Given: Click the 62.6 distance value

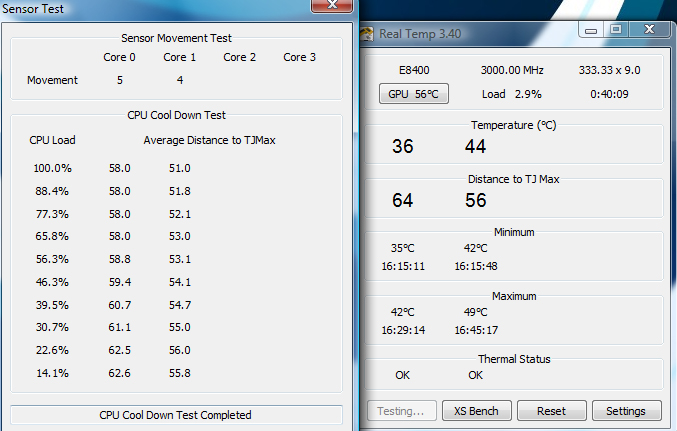Looking at the screenshot, I should tap(120, 373).
